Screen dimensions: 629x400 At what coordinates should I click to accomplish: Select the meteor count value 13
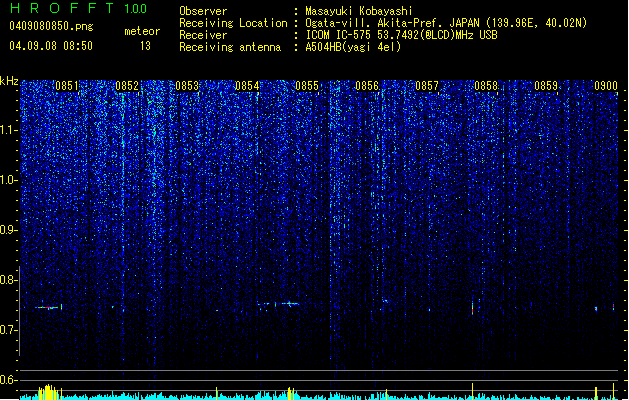pos(145,46)
